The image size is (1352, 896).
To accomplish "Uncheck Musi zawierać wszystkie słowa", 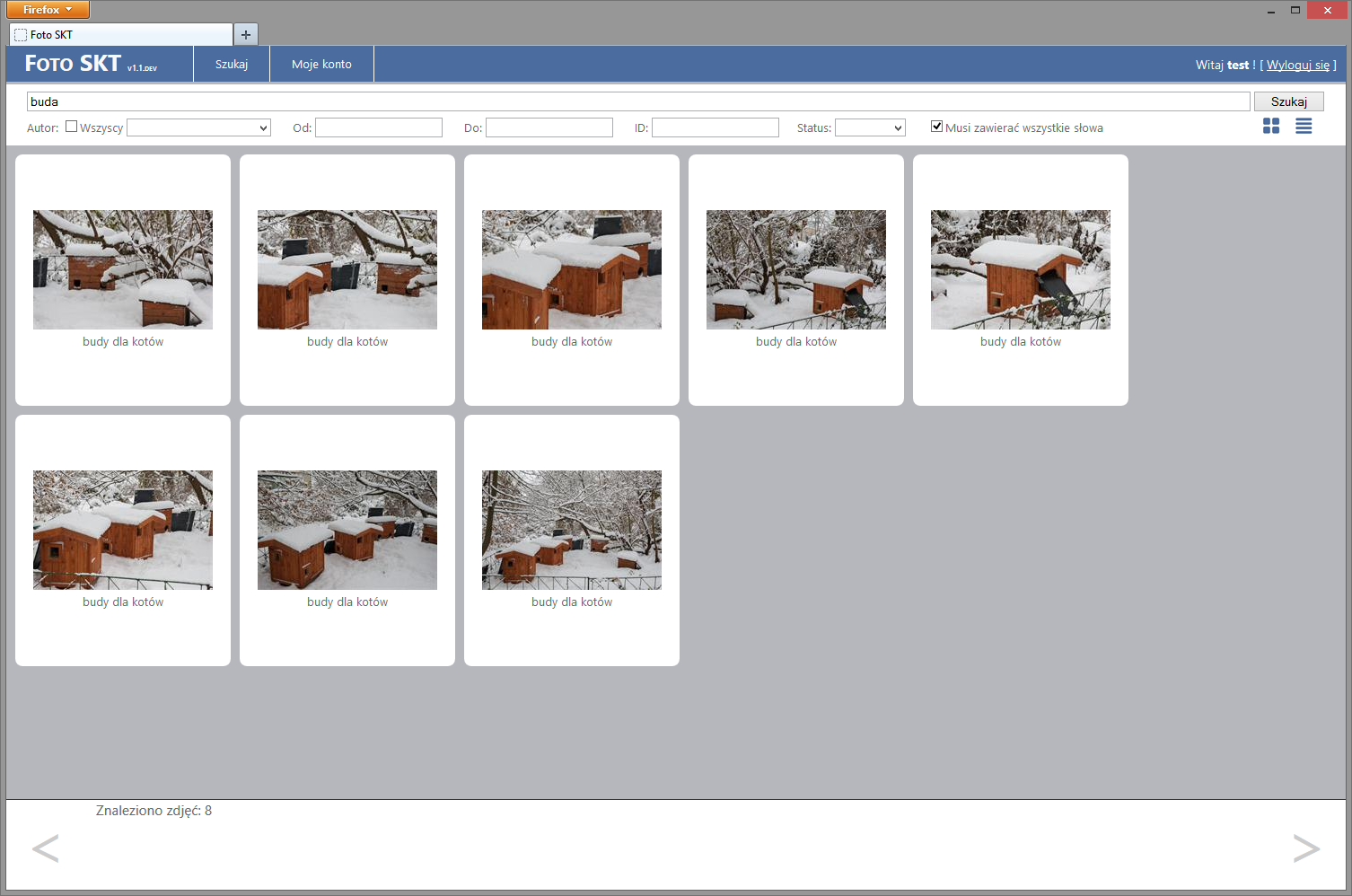I will [x=936, y=127].
